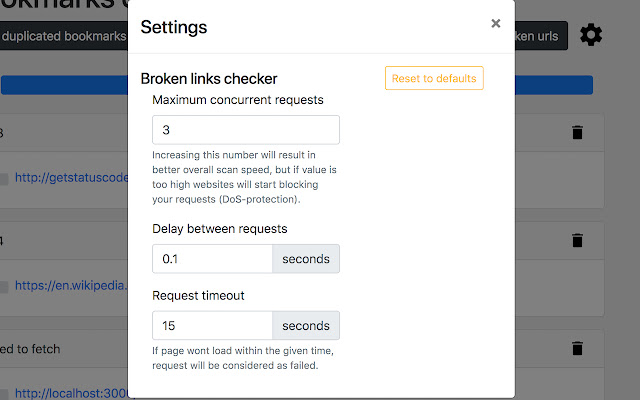This screenshot has height=400, width=640.
Task: Tick the checkbox beside the getstatuscode link
Action: click(3, 179)
